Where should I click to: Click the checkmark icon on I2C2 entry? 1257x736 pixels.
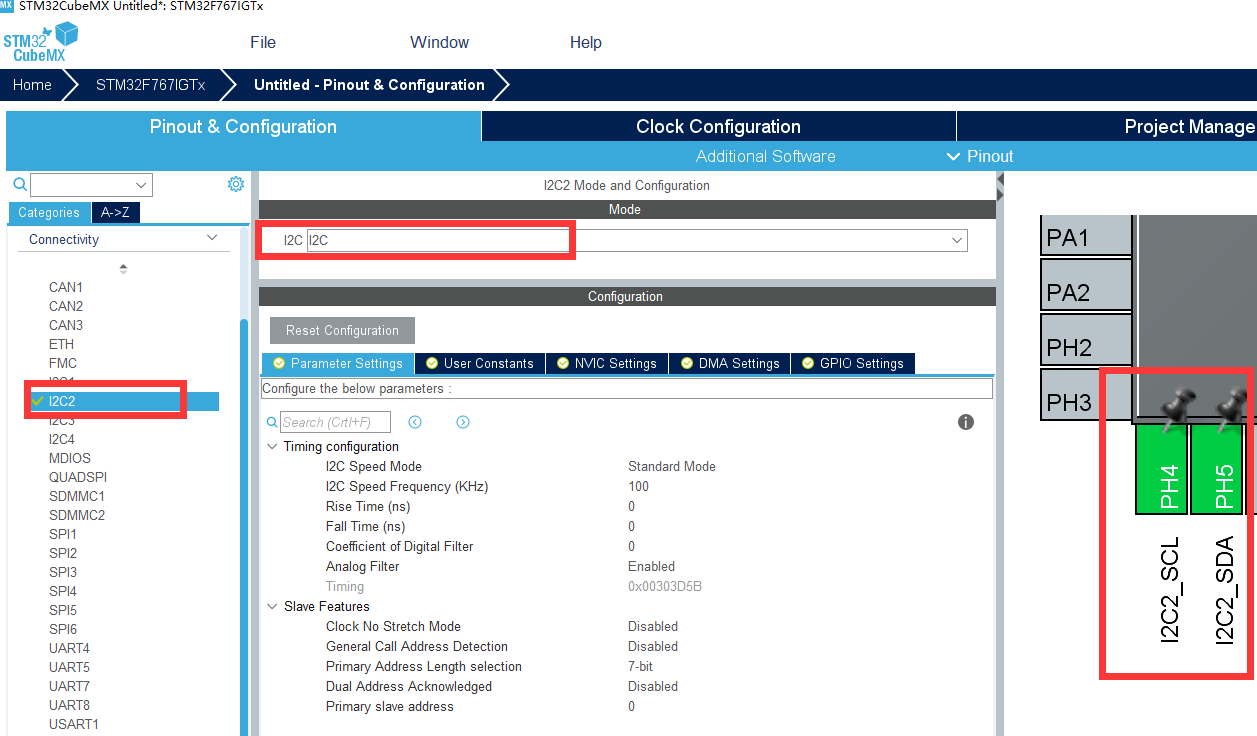[38, 401]
